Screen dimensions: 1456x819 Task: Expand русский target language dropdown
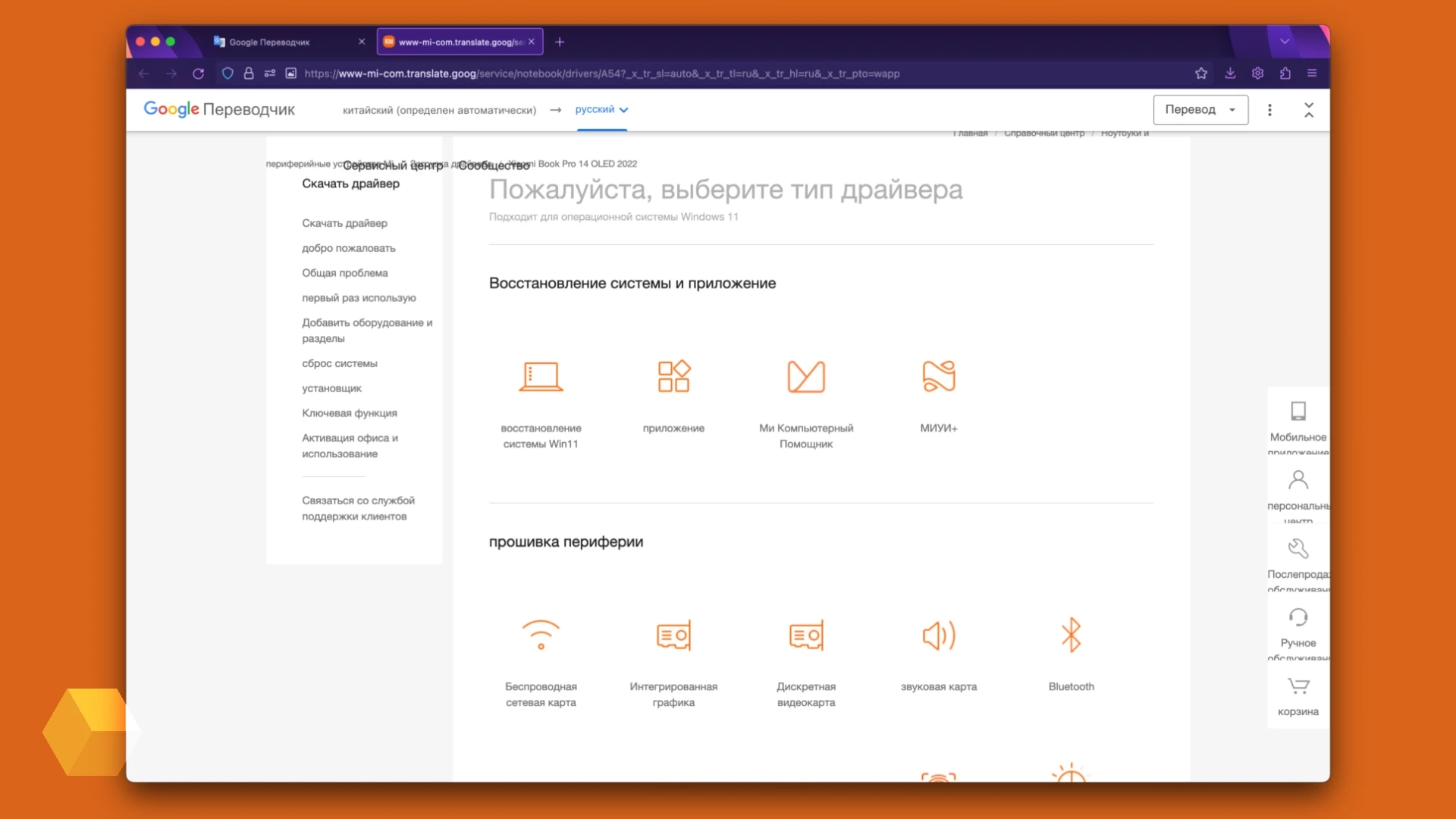click(x=601, y=110)
